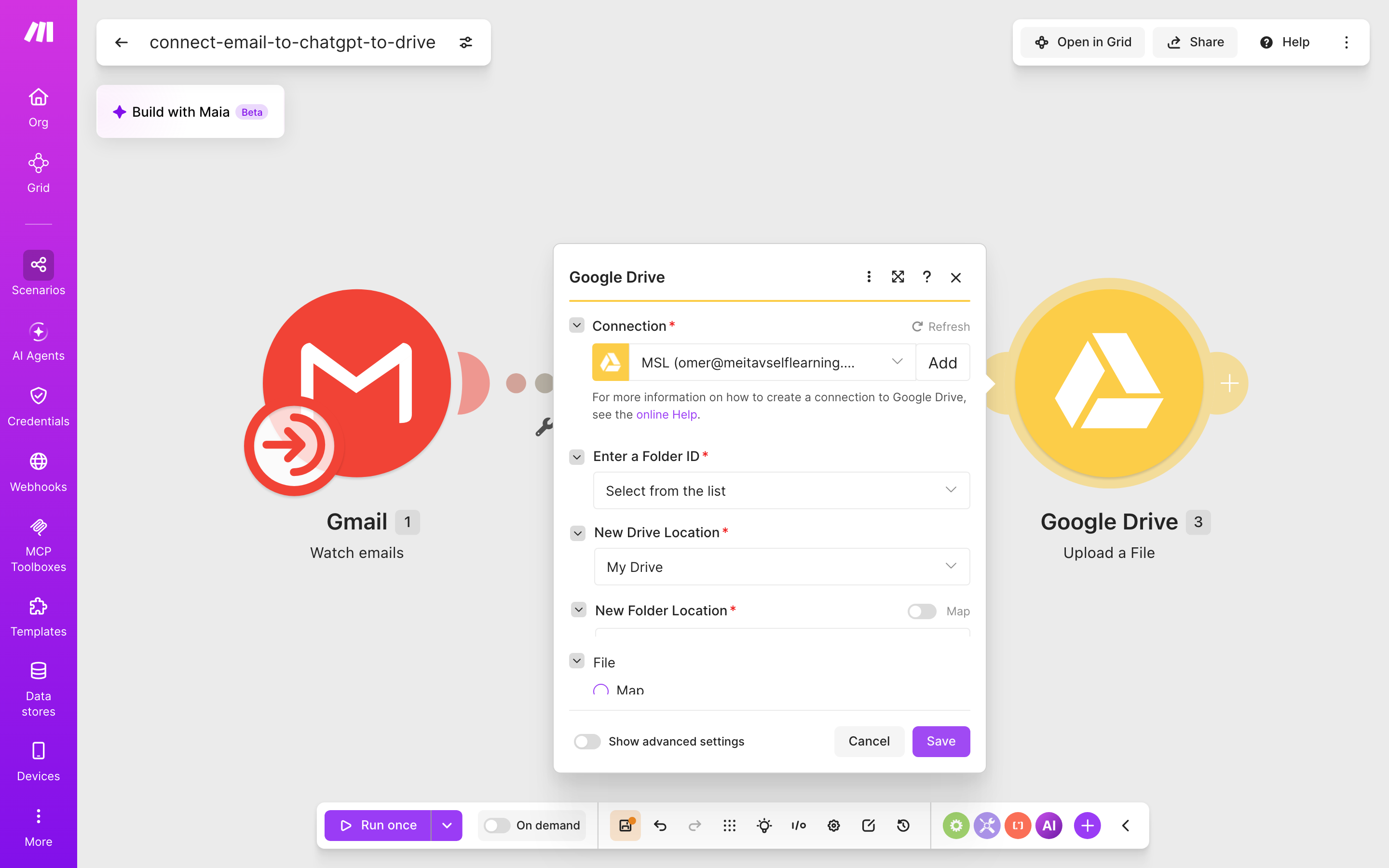
Task: Follow the online Help link
Action: tap(667, 415)
